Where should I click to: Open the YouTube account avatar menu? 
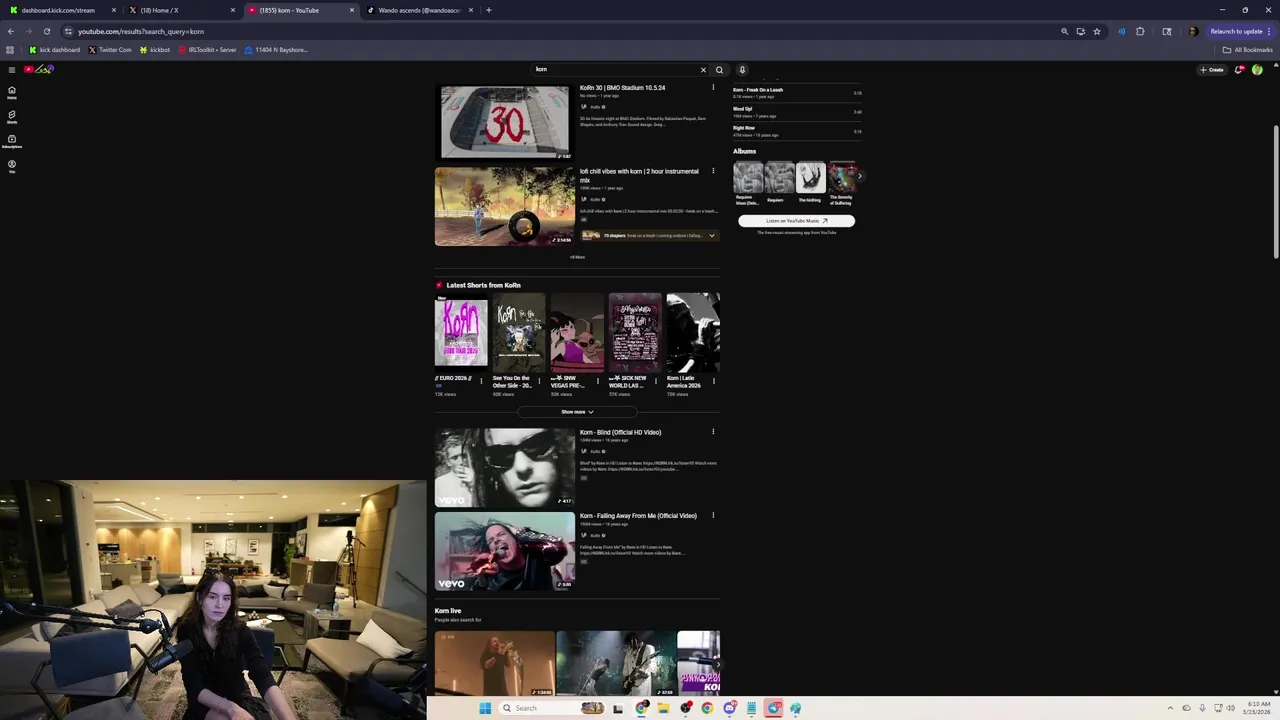[x=1257, y=70]
